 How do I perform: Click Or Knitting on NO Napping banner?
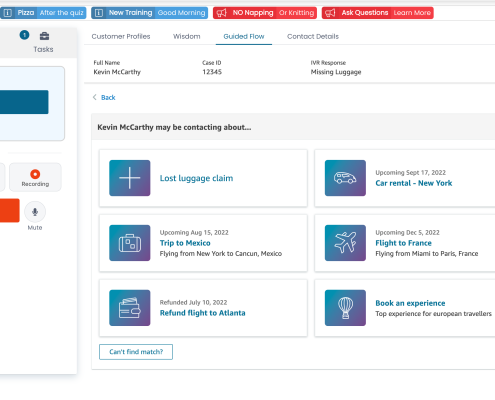[296, 13]
